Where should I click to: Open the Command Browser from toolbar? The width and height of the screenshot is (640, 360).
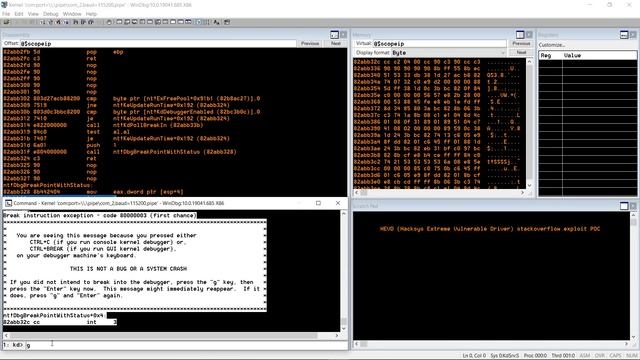click(188, 22)
